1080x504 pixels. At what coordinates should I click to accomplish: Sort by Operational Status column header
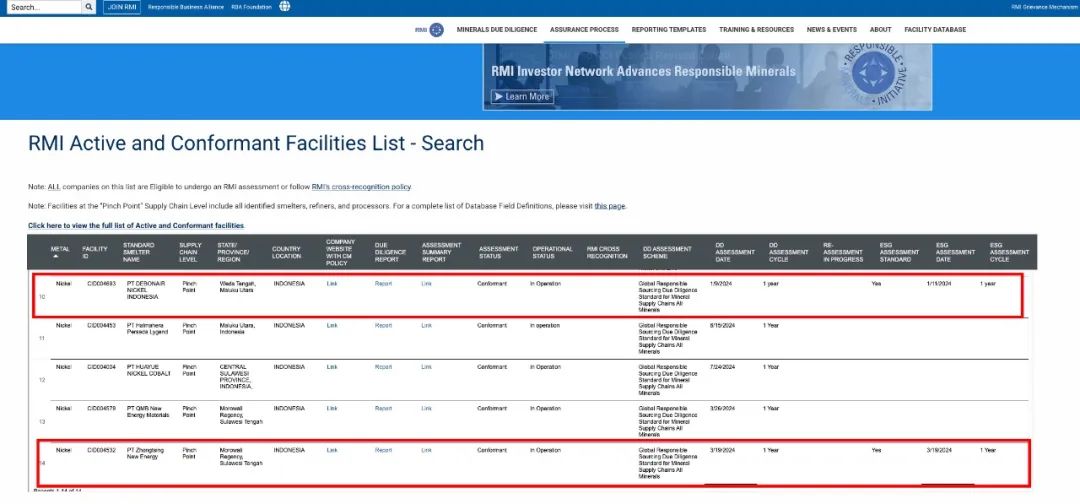tap(552, 252)
